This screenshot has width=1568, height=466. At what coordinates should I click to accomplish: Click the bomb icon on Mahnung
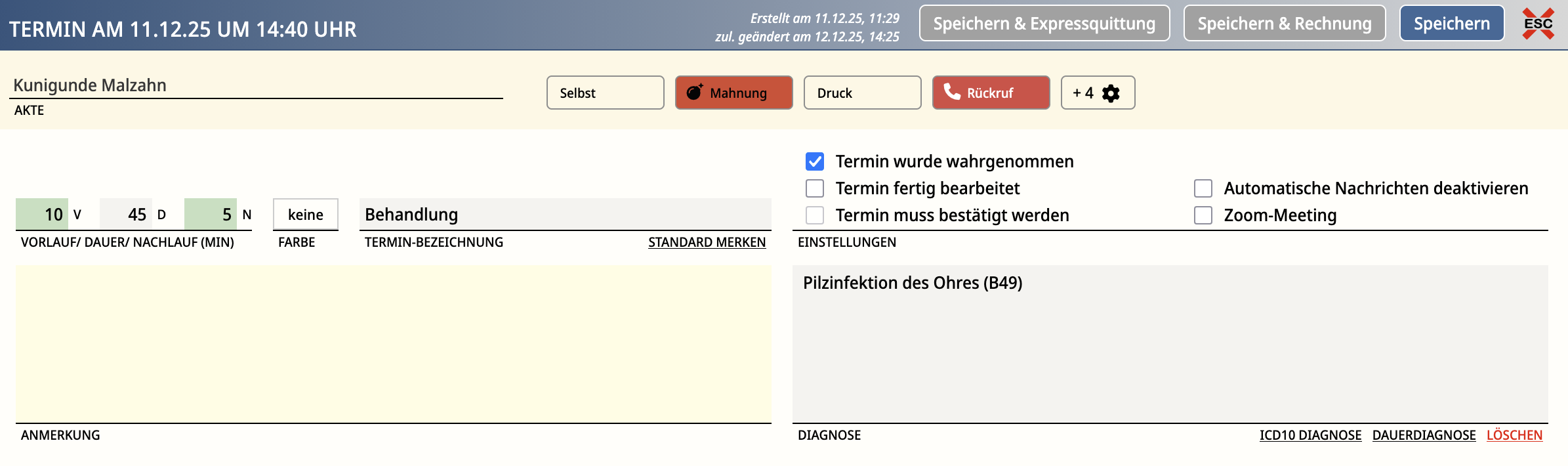[694, 93]
